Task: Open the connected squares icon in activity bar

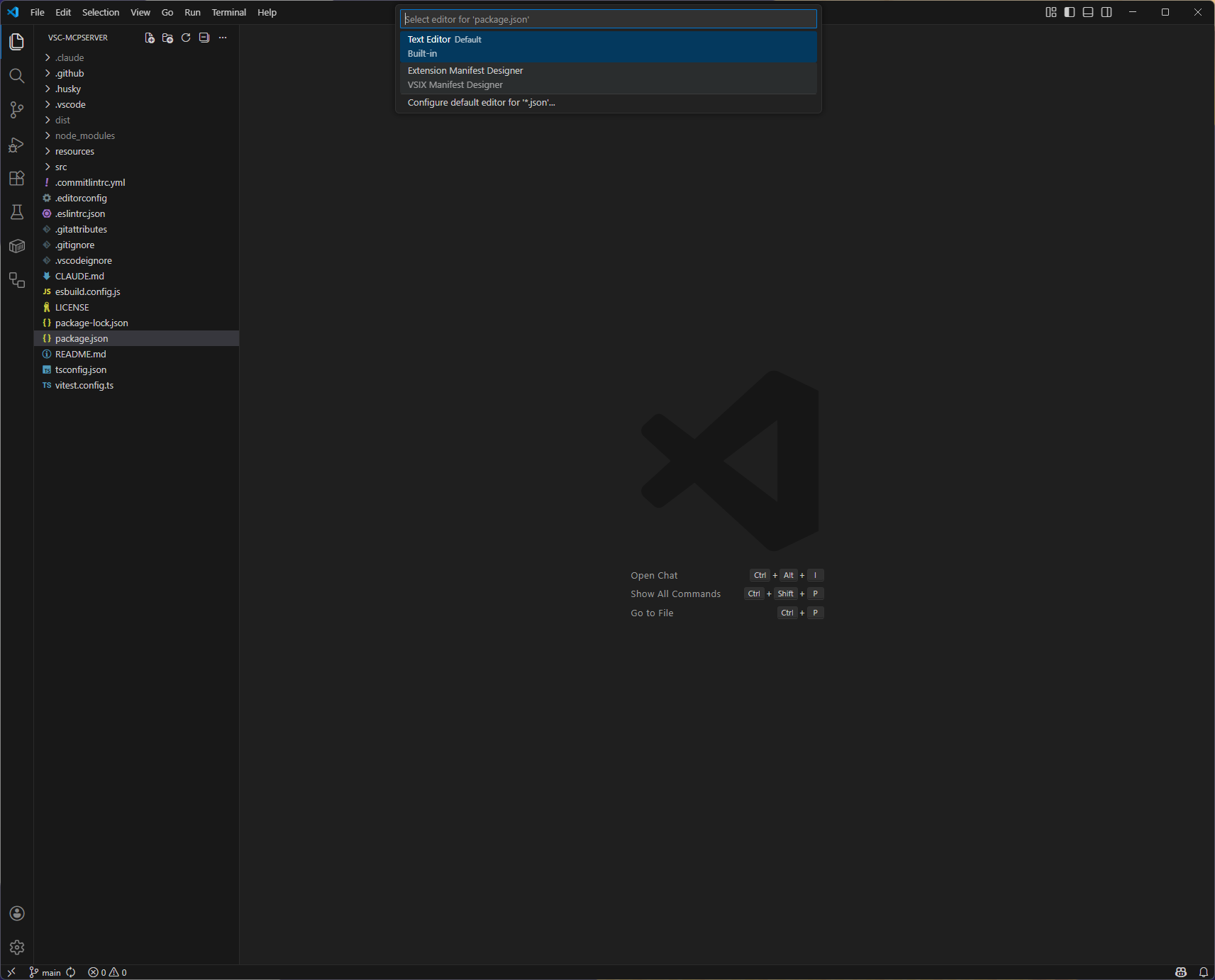Action: click(x=17, y=280)
